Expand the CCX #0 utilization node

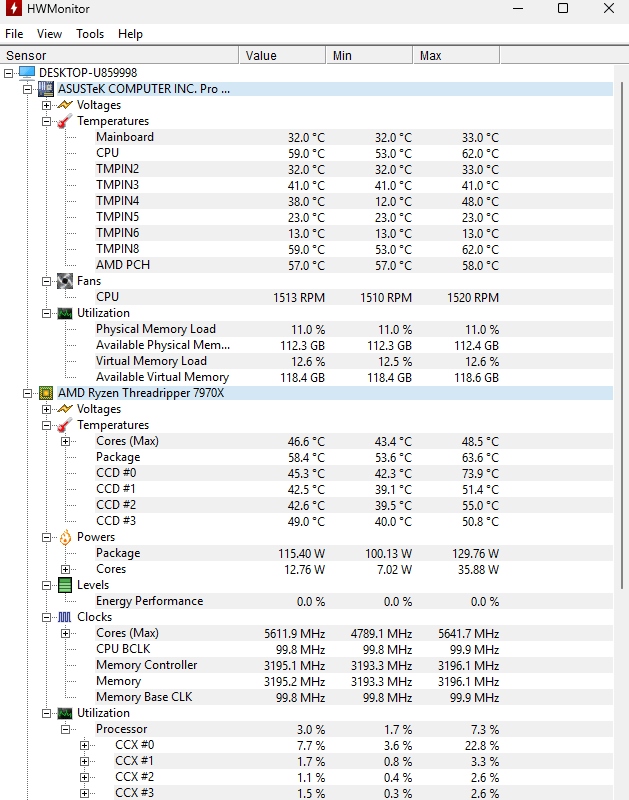pyautogui.click(x=85, y=745)
